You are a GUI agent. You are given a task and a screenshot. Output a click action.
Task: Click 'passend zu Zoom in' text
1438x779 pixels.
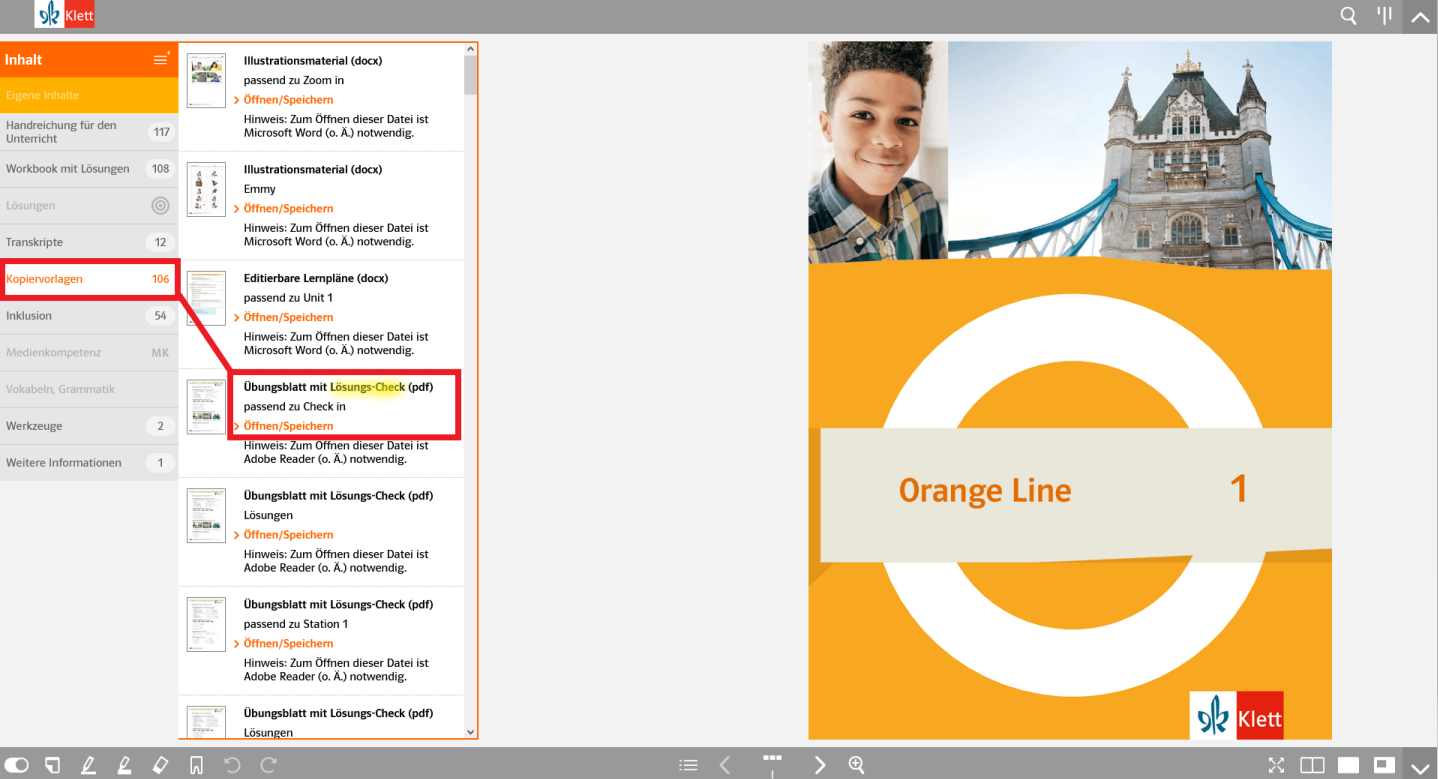click(294, 80)
